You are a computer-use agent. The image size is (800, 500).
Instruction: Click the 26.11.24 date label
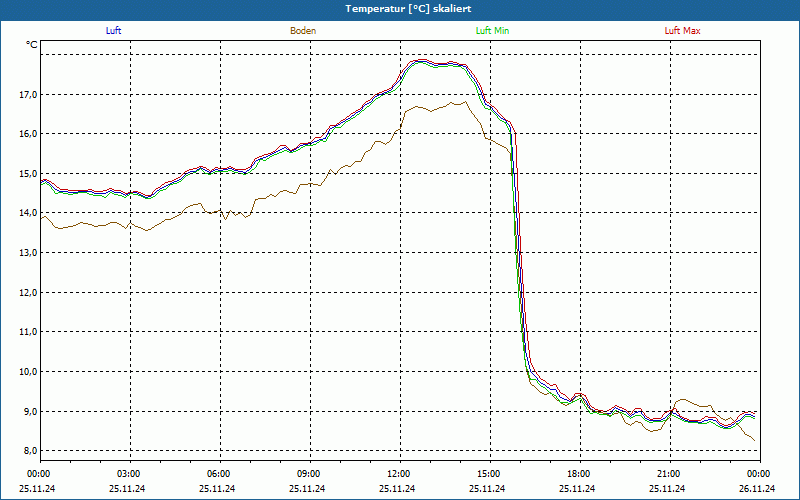coord(757,488)
